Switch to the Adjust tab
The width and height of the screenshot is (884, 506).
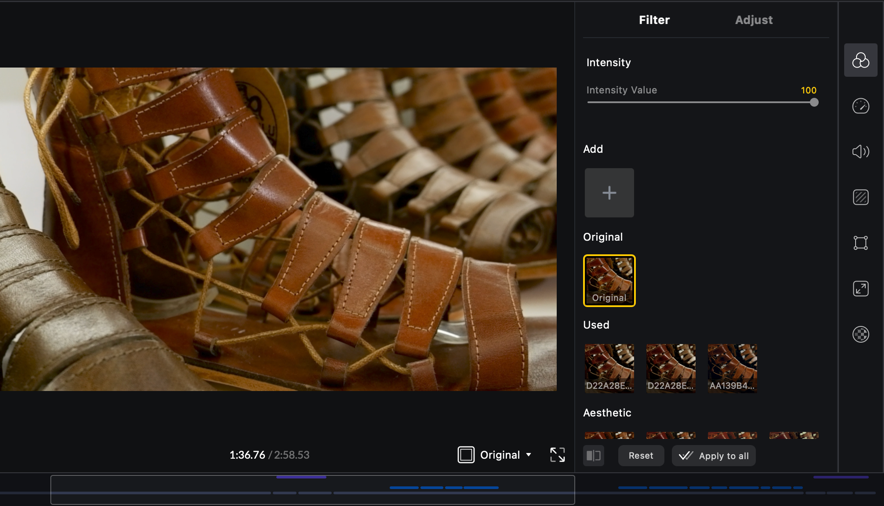click(x=753, y=20)
